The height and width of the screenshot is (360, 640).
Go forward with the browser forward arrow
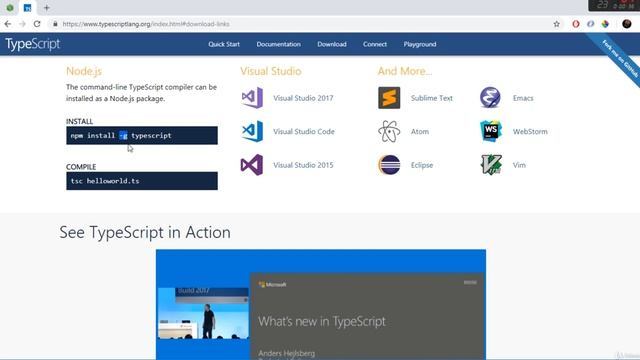22,24
